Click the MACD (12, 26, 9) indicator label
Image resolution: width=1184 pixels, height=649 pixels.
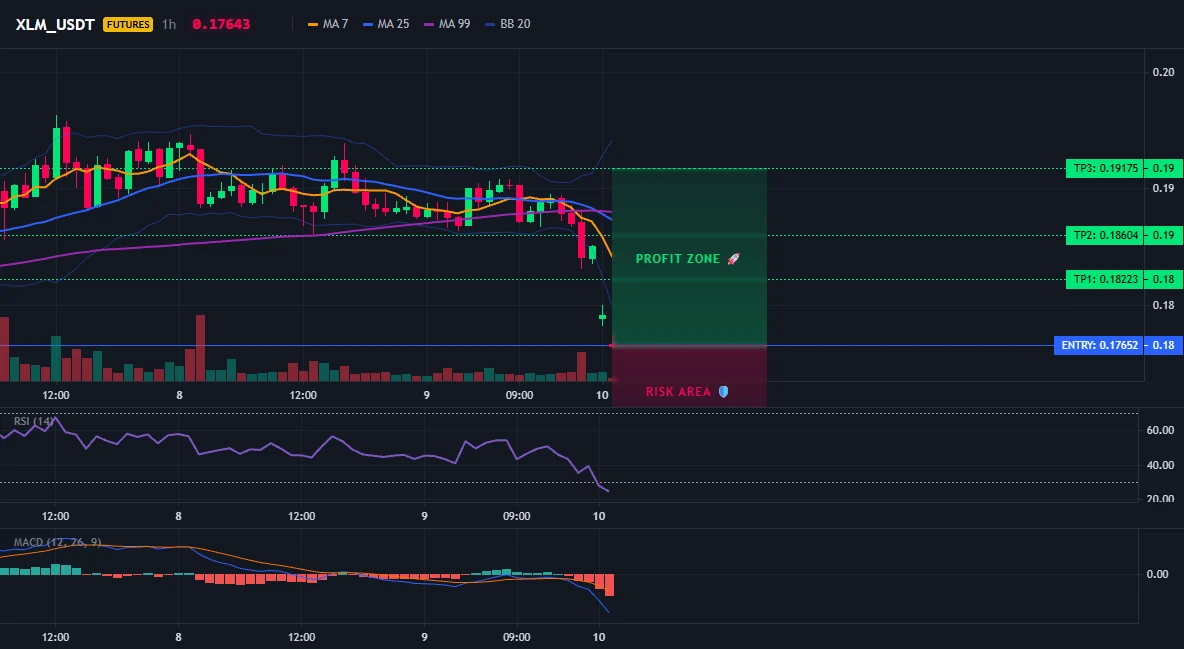point(57,542)
